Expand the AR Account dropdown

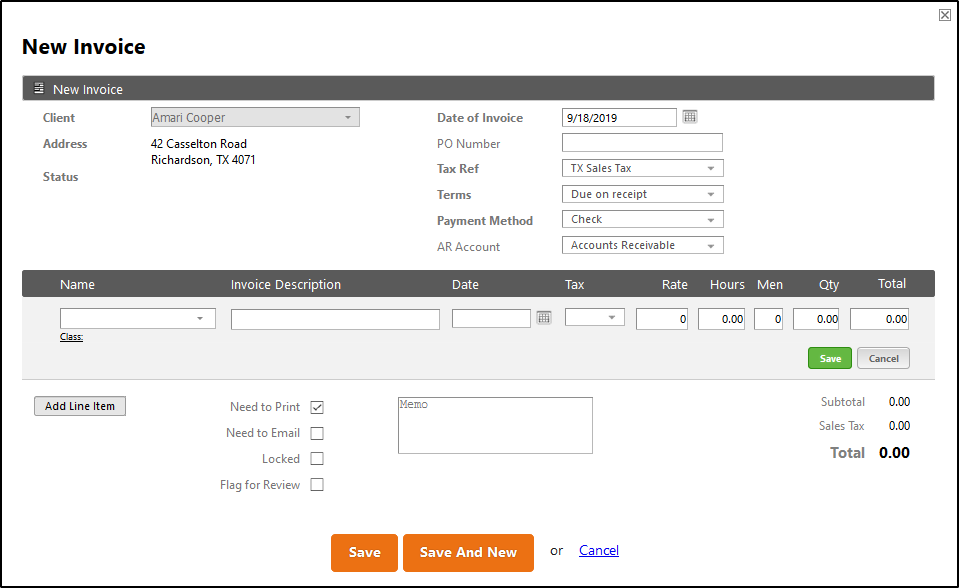(x=713, y=245)
